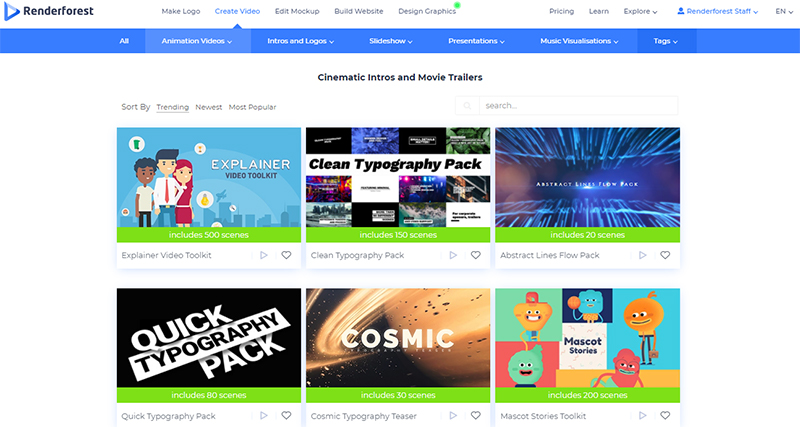The width and height of the screenshot is (800, 427).
Task: Like the Clean Typography Pack heart icon
Action: tap(475, 255)
